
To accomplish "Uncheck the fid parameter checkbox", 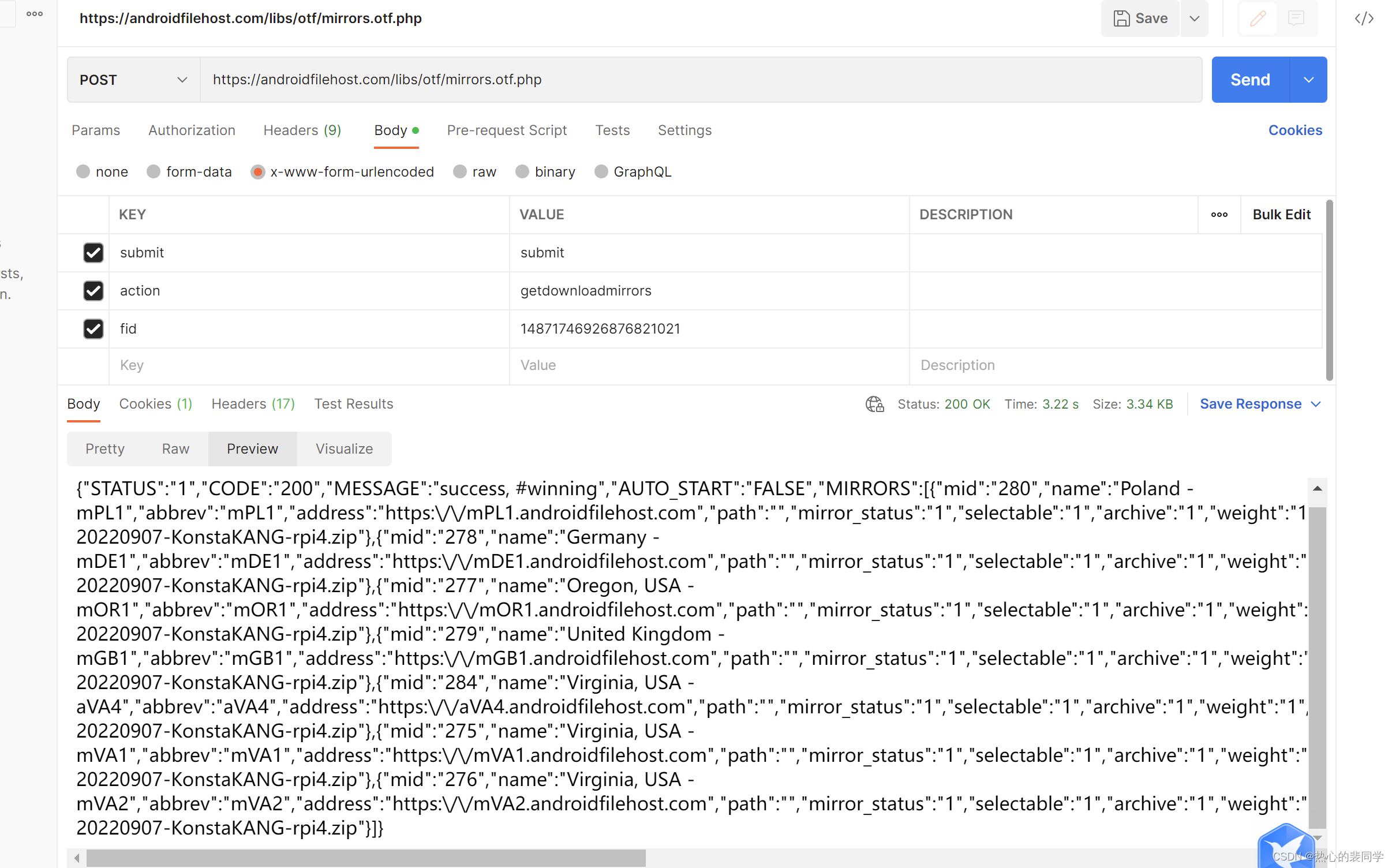I will coord(93,329).
